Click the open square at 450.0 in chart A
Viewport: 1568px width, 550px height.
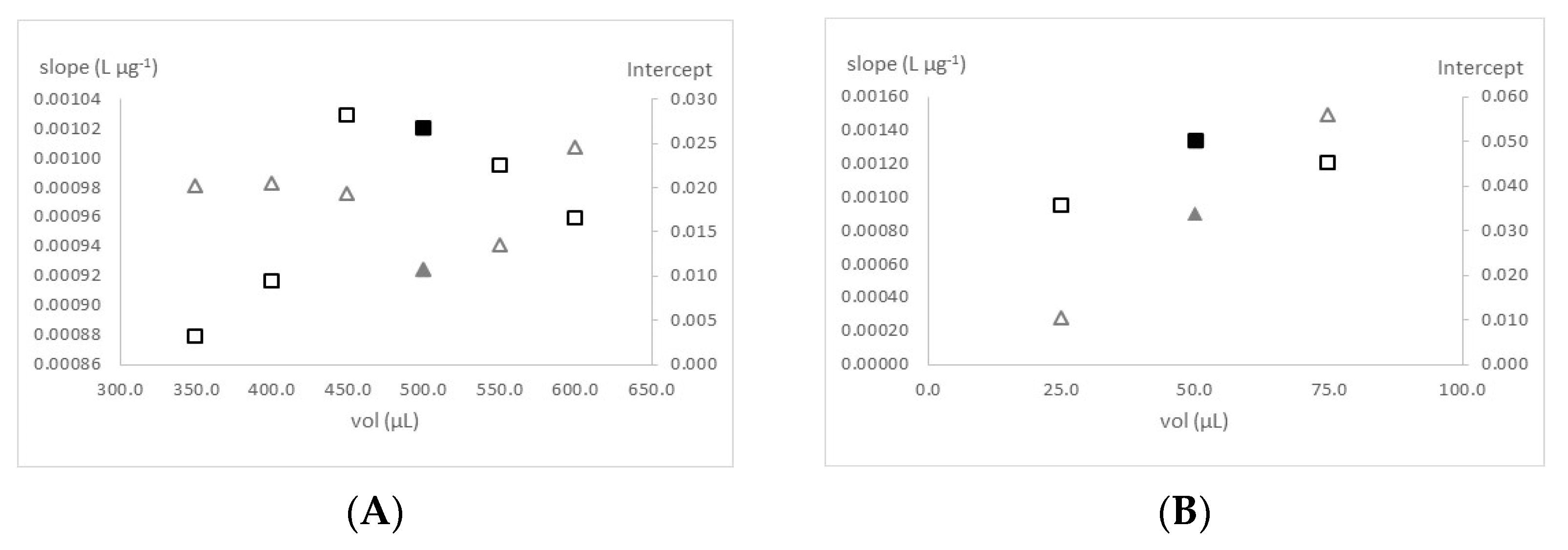pyautogui.click(x=346, y=115)
